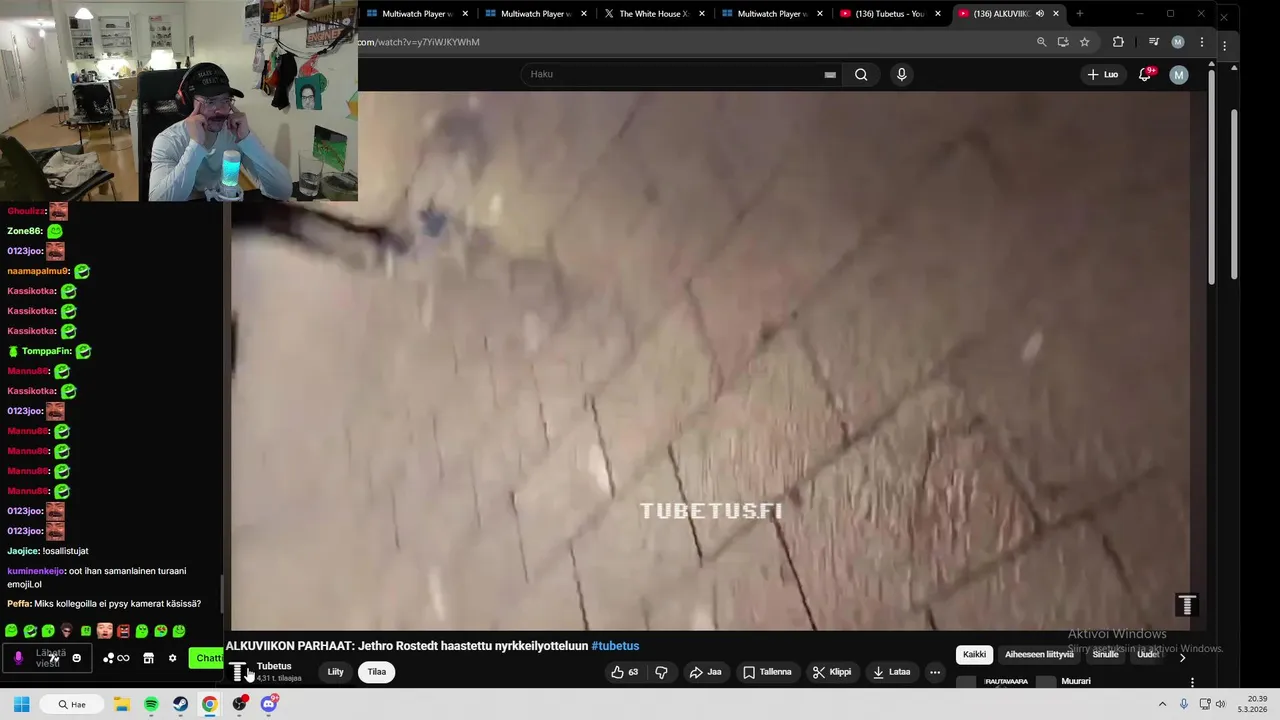This screenshot has height=720, width=1280.
Task: Click the Tallenna save button
Action: pos(767,672)
